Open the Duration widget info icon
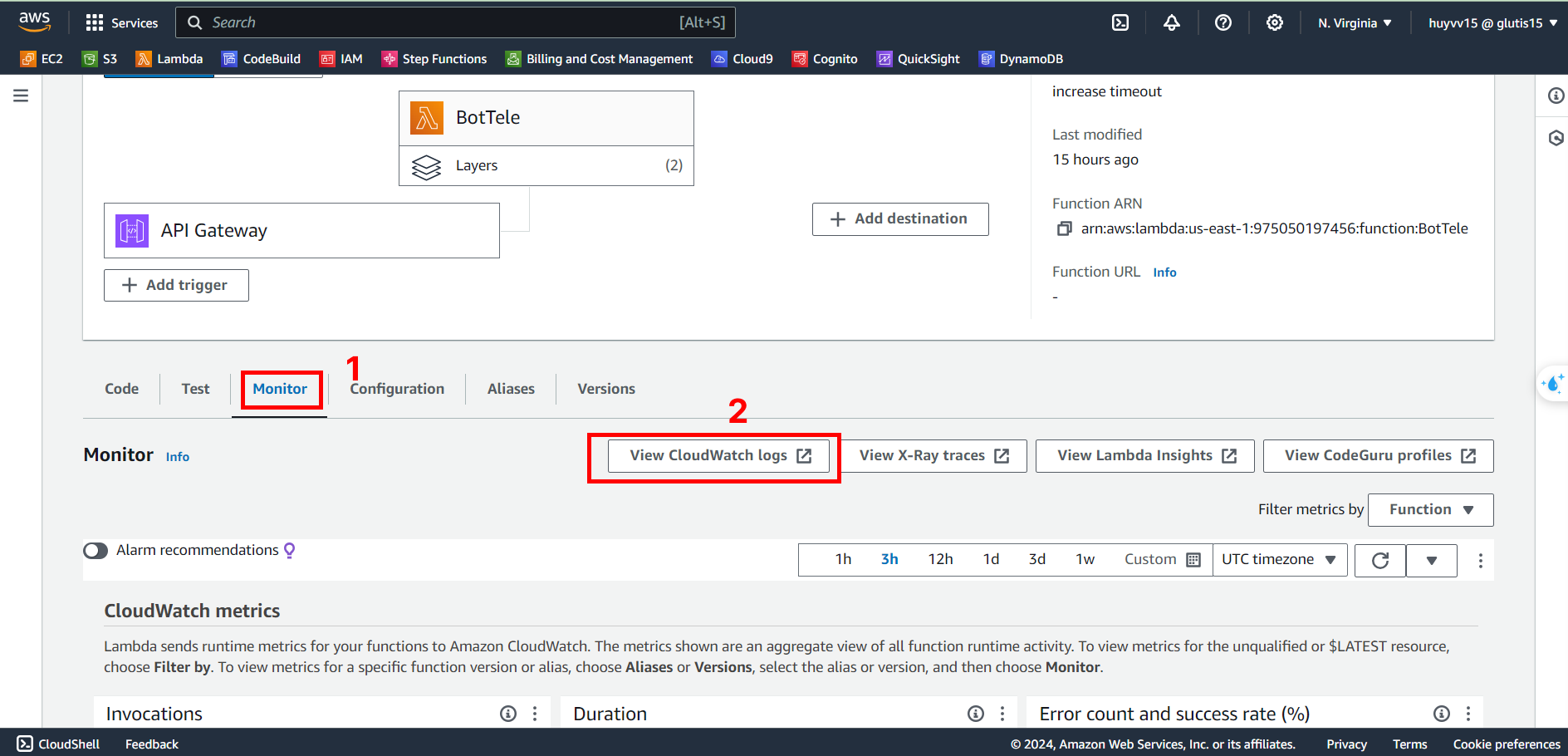The width and height of the screenshot is (1568, 756). pyautogui.click(x=976, y=714)
